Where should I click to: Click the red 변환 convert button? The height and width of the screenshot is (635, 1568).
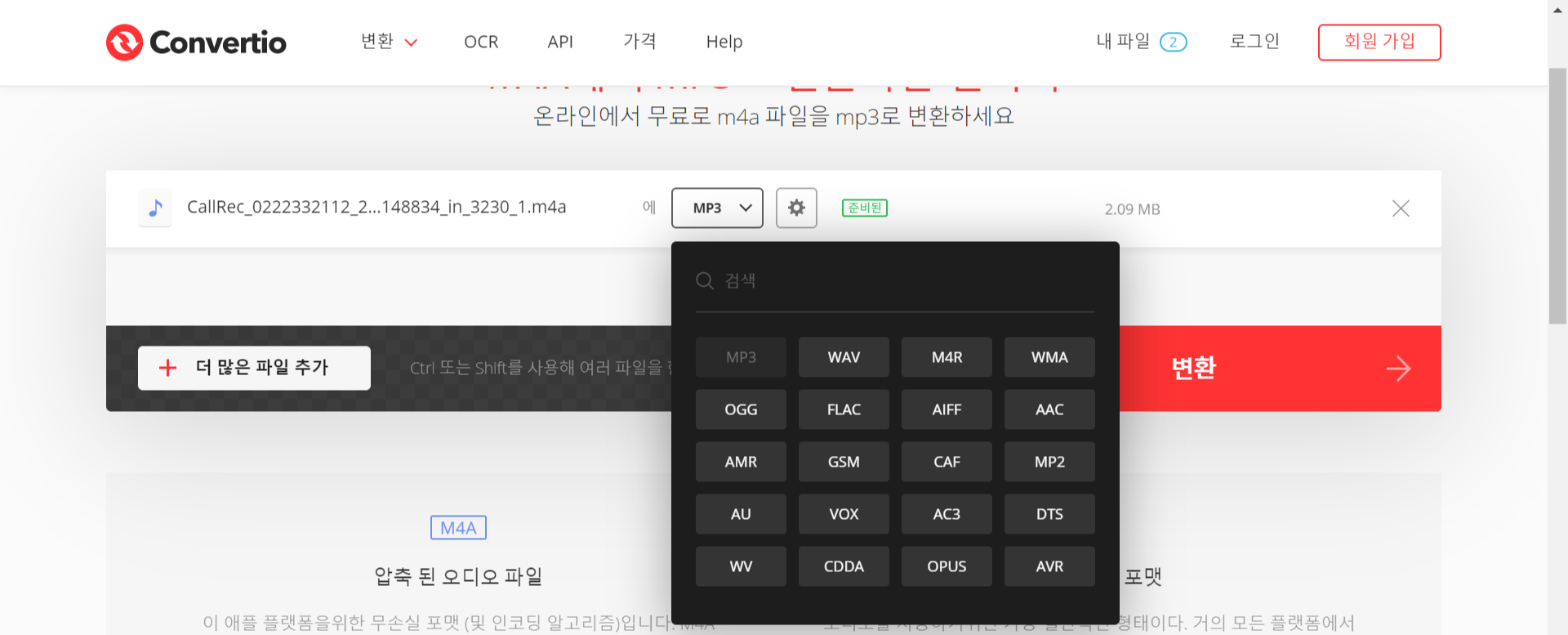[x=1280, y=369]
